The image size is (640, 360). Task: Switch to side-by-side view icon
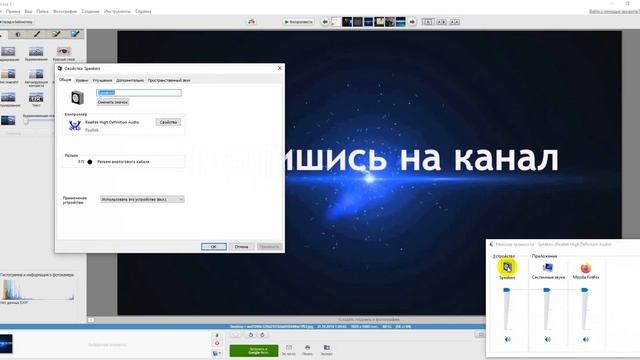pyautogui.click(x=442, y=22)
